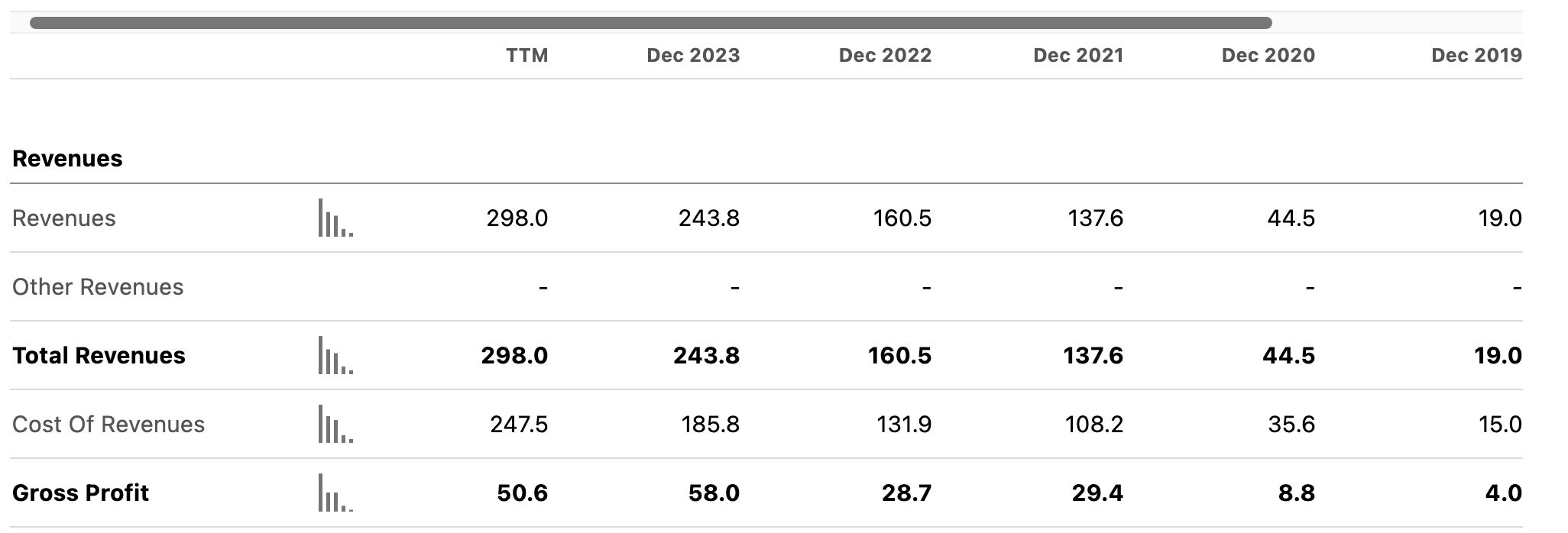Click Cost Of Revenues mini chart graphic
The image size is (1568, 533).
[335, 425]
